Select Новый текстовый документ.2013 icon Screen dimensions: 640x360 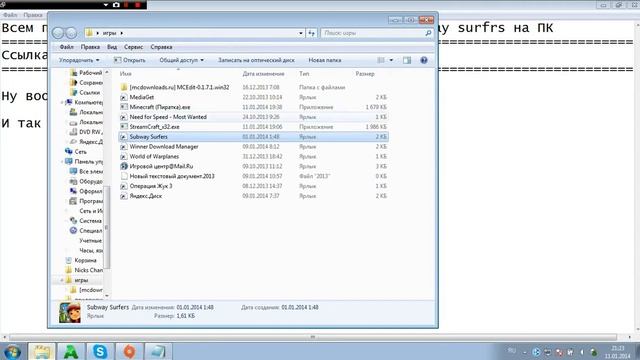[124, 176]
